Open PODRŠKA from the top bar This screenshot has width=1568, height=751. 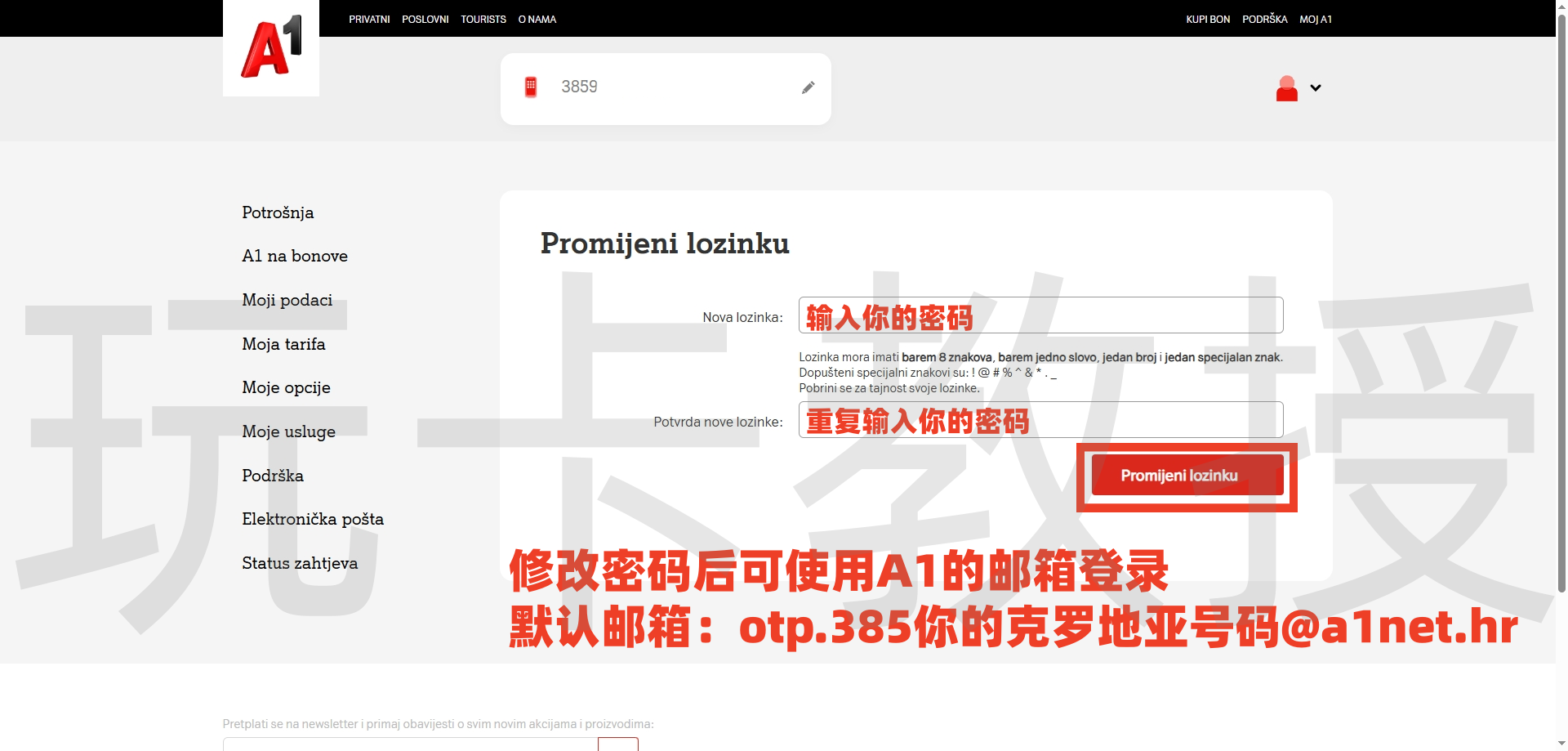pos(1264,19)
